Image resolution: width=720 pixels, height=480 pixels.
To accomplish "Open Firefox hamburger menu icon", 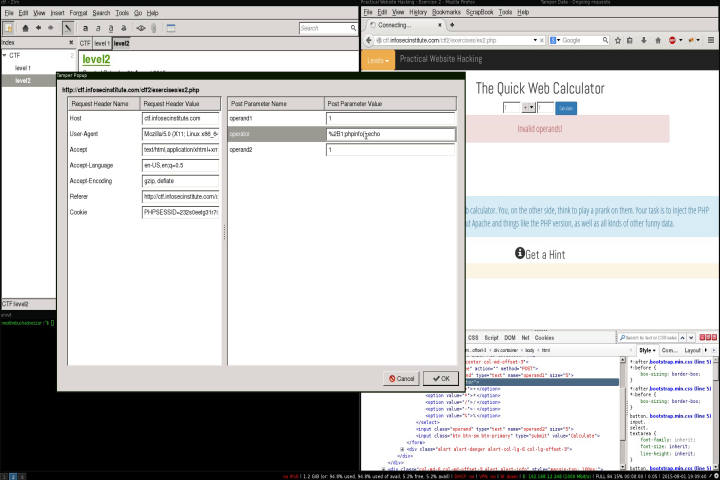I will point(711,40).
